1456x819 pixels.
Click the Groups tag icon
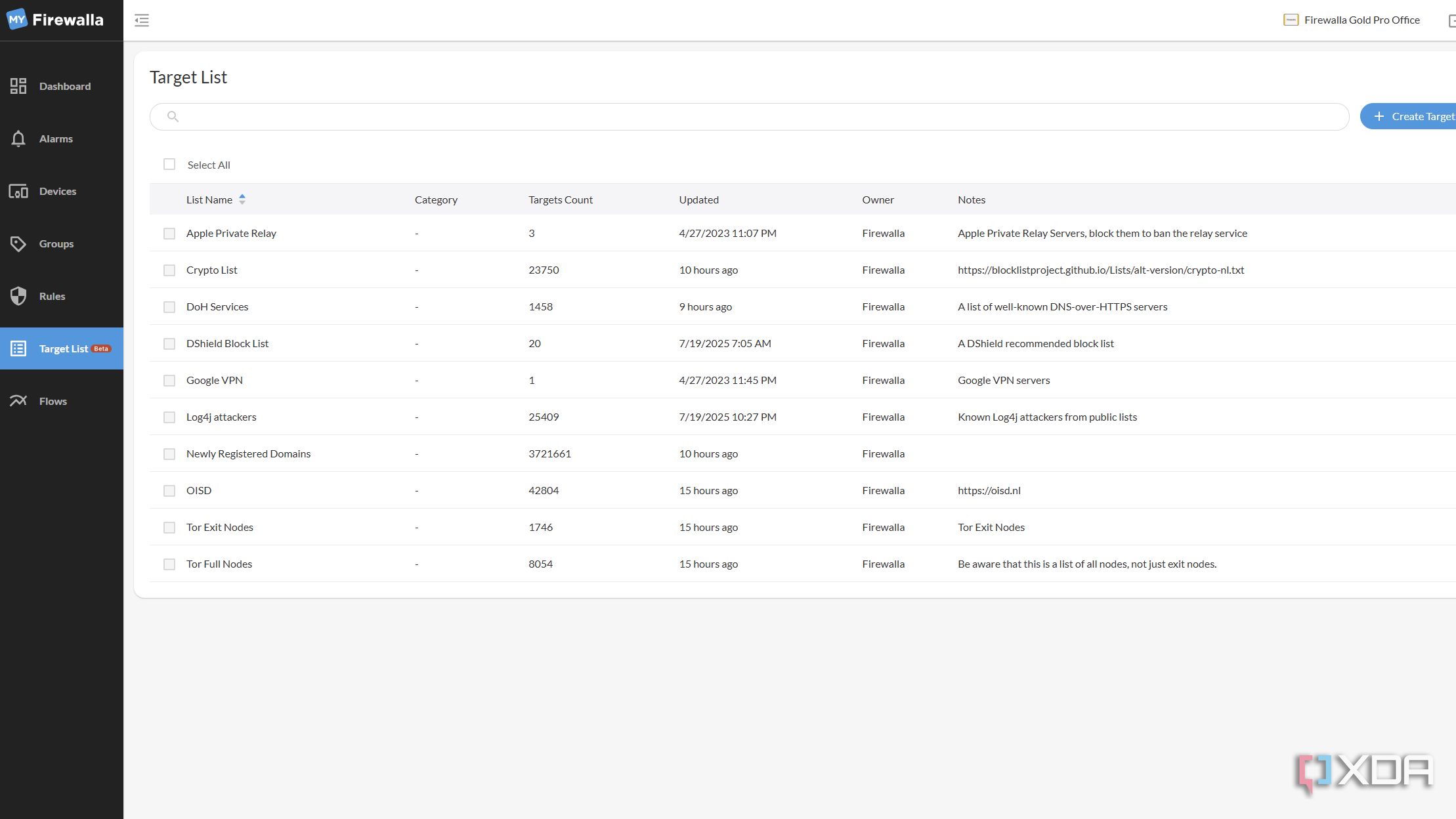coord(18,243)
